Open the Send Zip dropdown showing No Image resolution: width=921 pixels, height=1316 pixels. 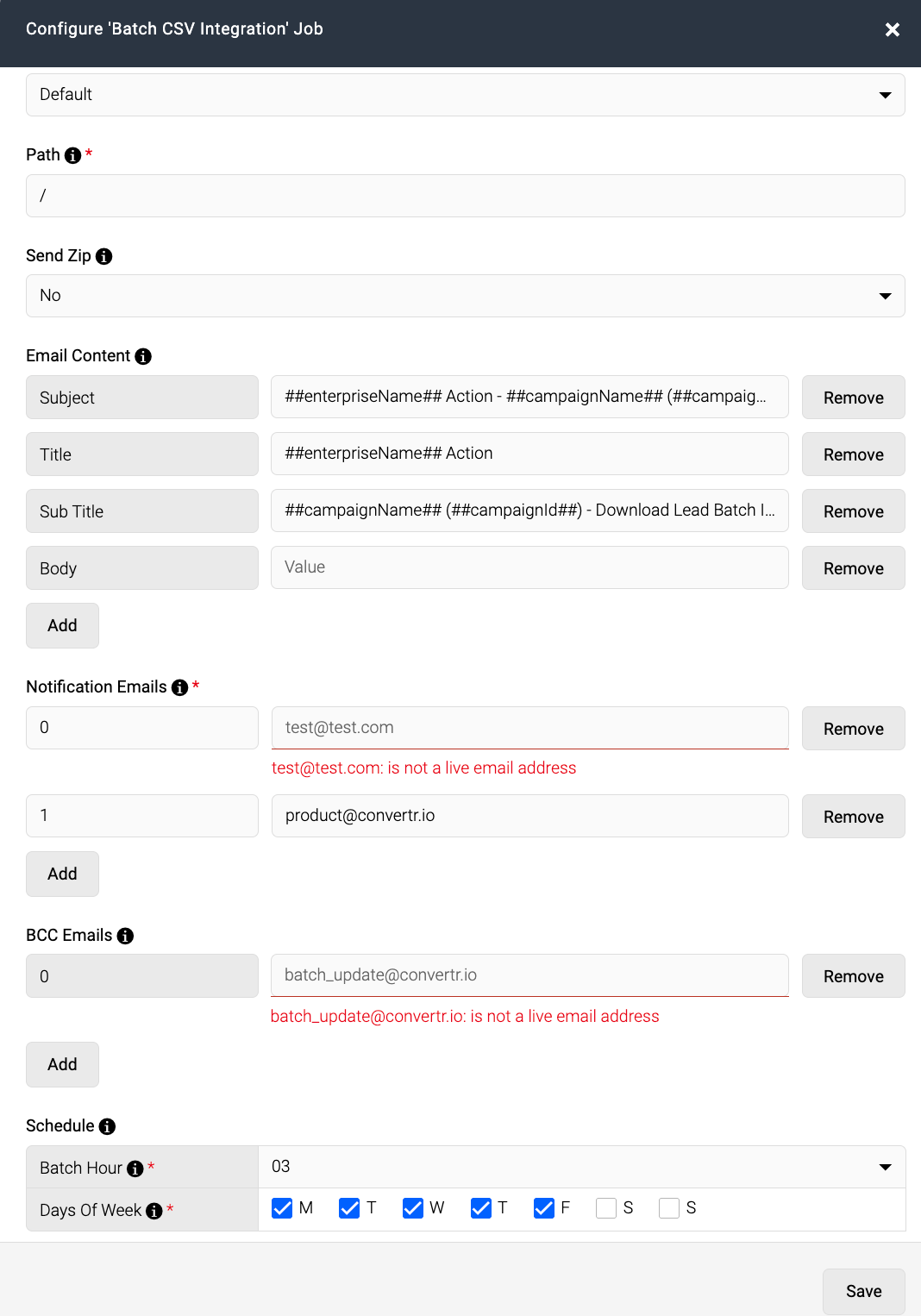pos(466,296)
